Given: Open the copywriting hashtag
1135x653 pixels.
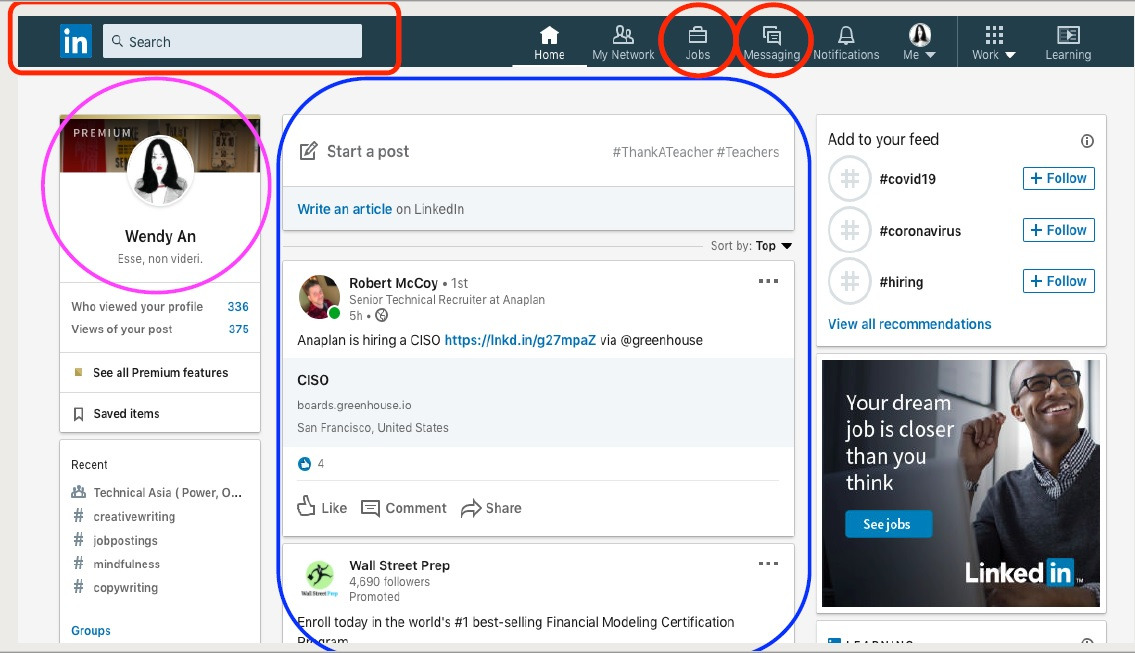Looking at the screenshot, I should pyautogui.click(x=125, y=587).
